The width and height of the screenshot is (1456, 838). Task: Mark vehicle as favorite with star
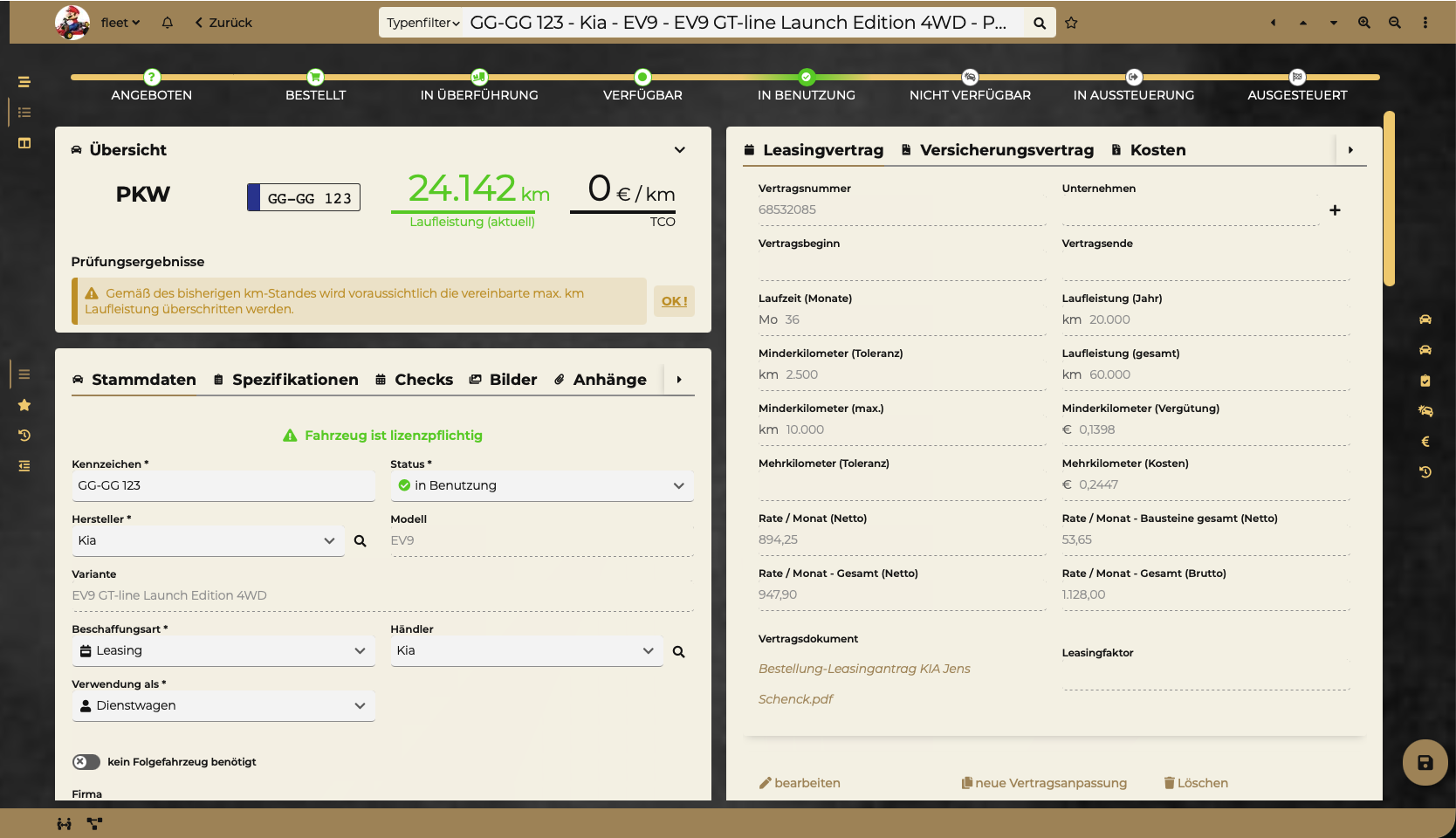click(x=1071, y=23)
